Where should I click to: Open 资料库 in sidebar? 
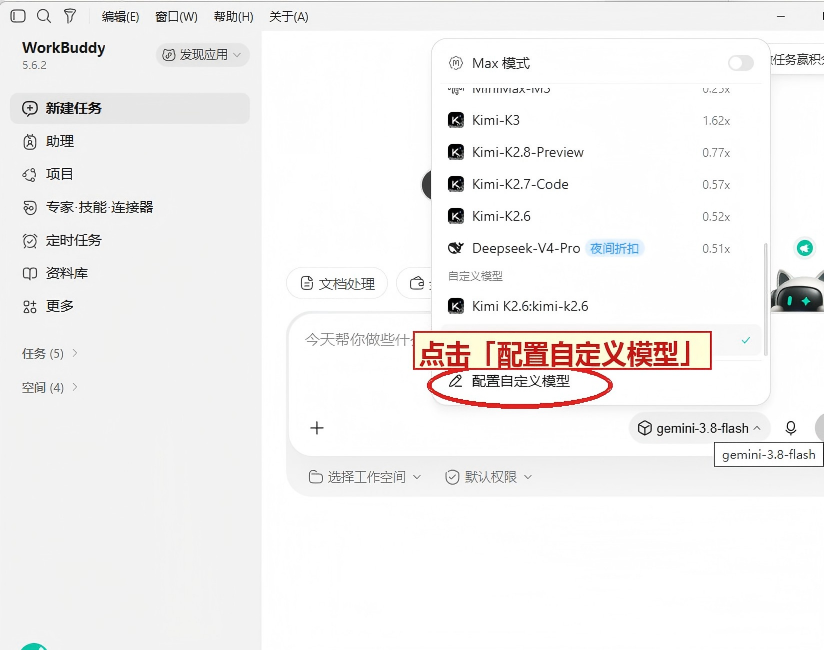(130, 273)
